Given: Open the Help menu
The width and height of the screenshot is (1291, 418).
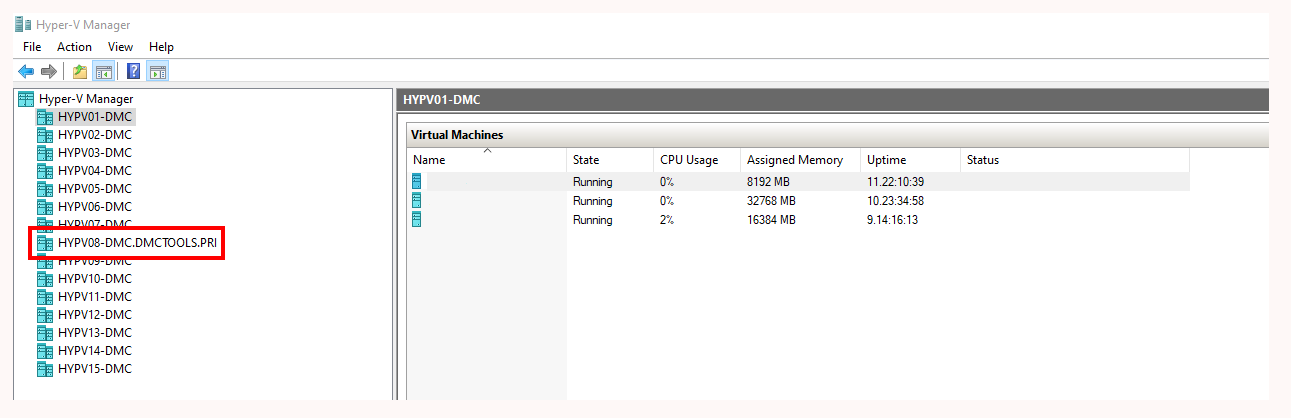Looking at the screenshot, I should click(161, 47).
